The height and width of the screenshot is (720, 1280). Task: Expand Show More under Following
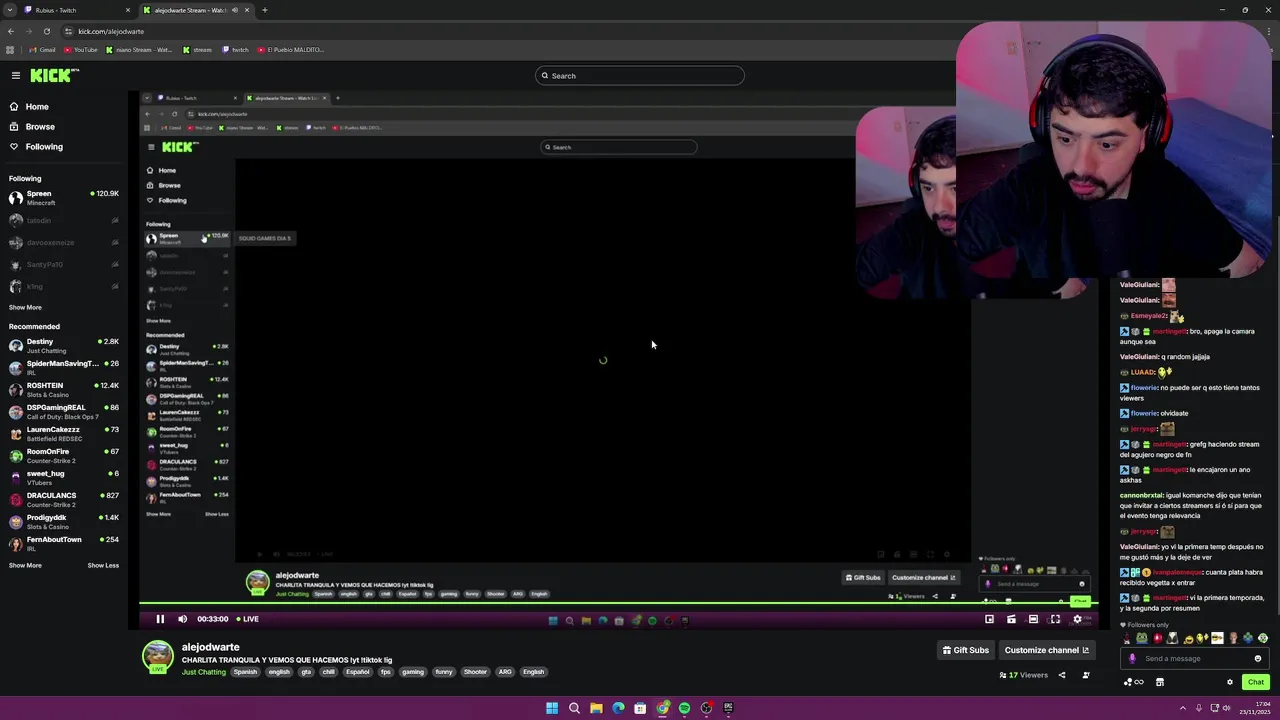(x=25, y=307)
